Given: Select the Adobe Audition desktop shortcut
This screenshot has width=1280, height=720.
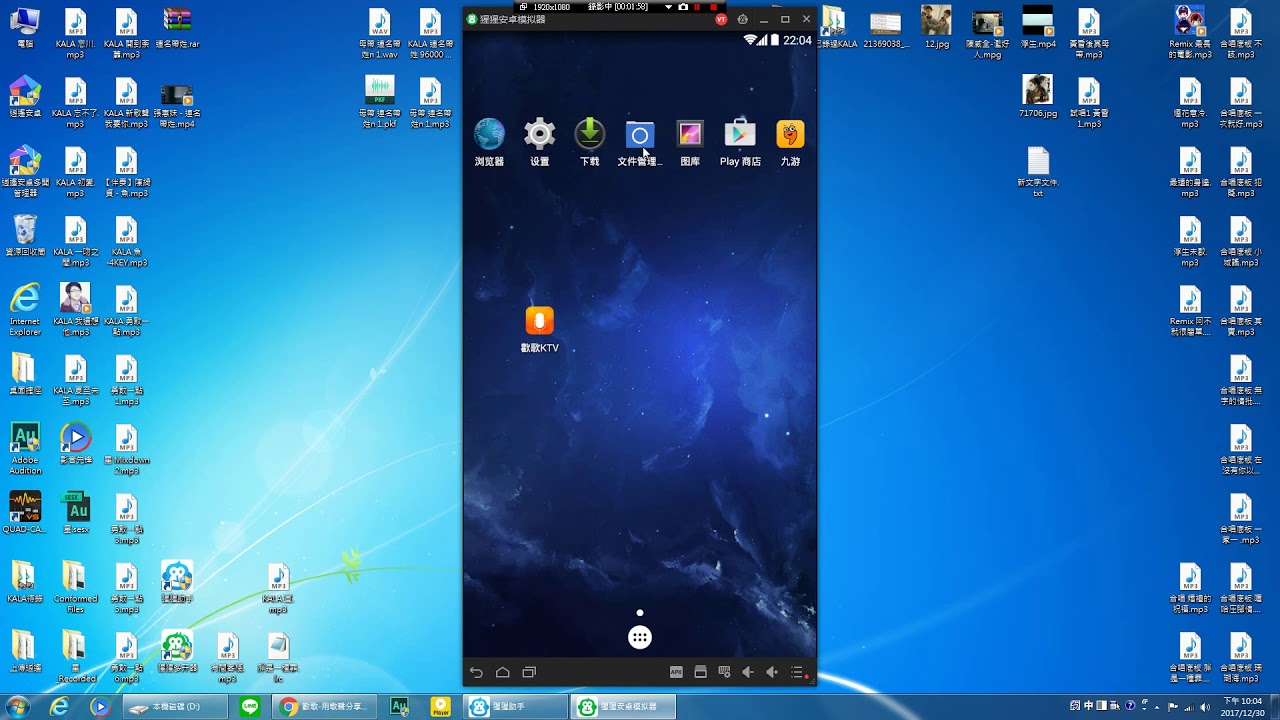Looking at the screenshot, I should coord(25,448).
